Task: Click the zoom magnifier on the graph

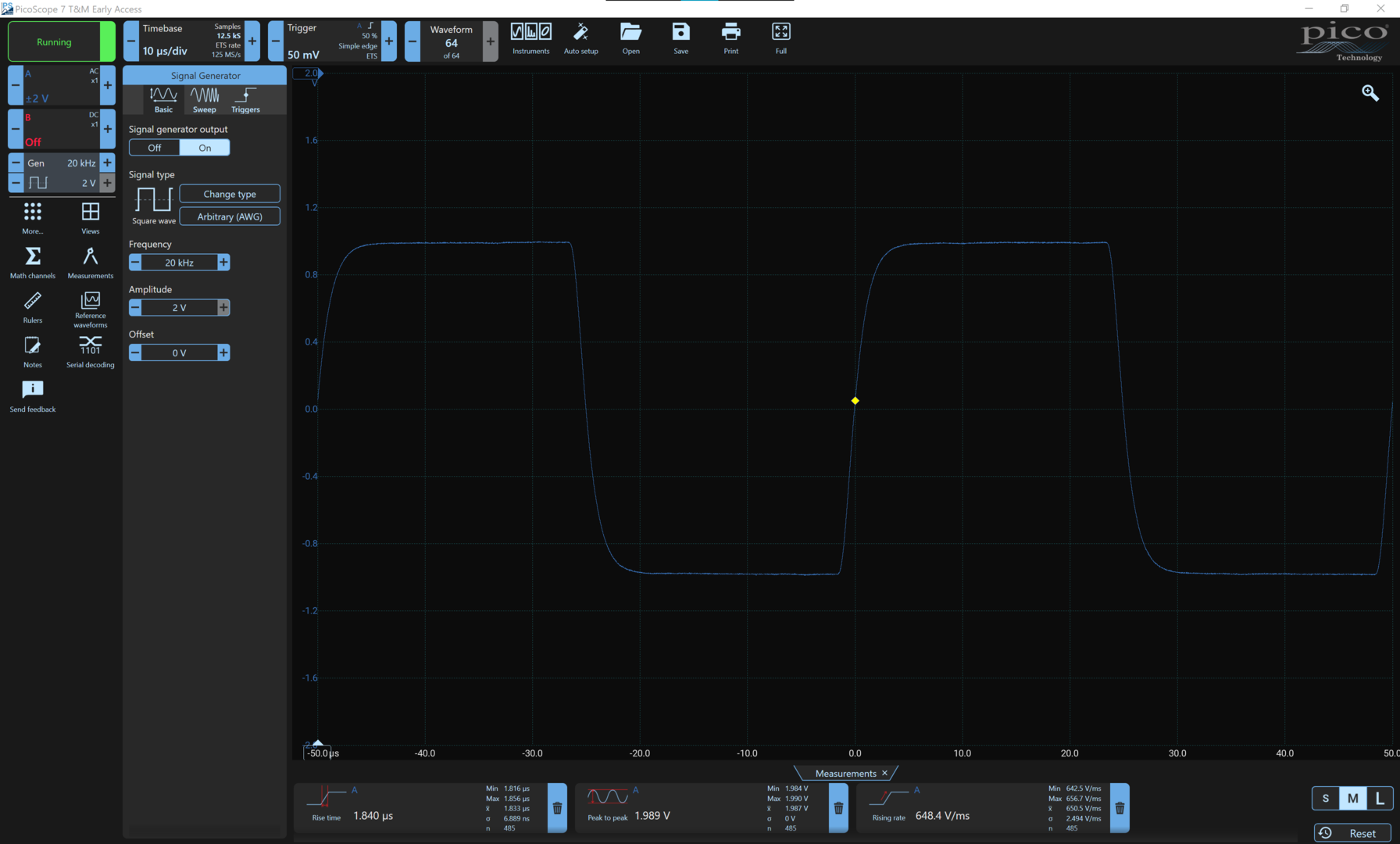Action: click(x=1370, y=93)
